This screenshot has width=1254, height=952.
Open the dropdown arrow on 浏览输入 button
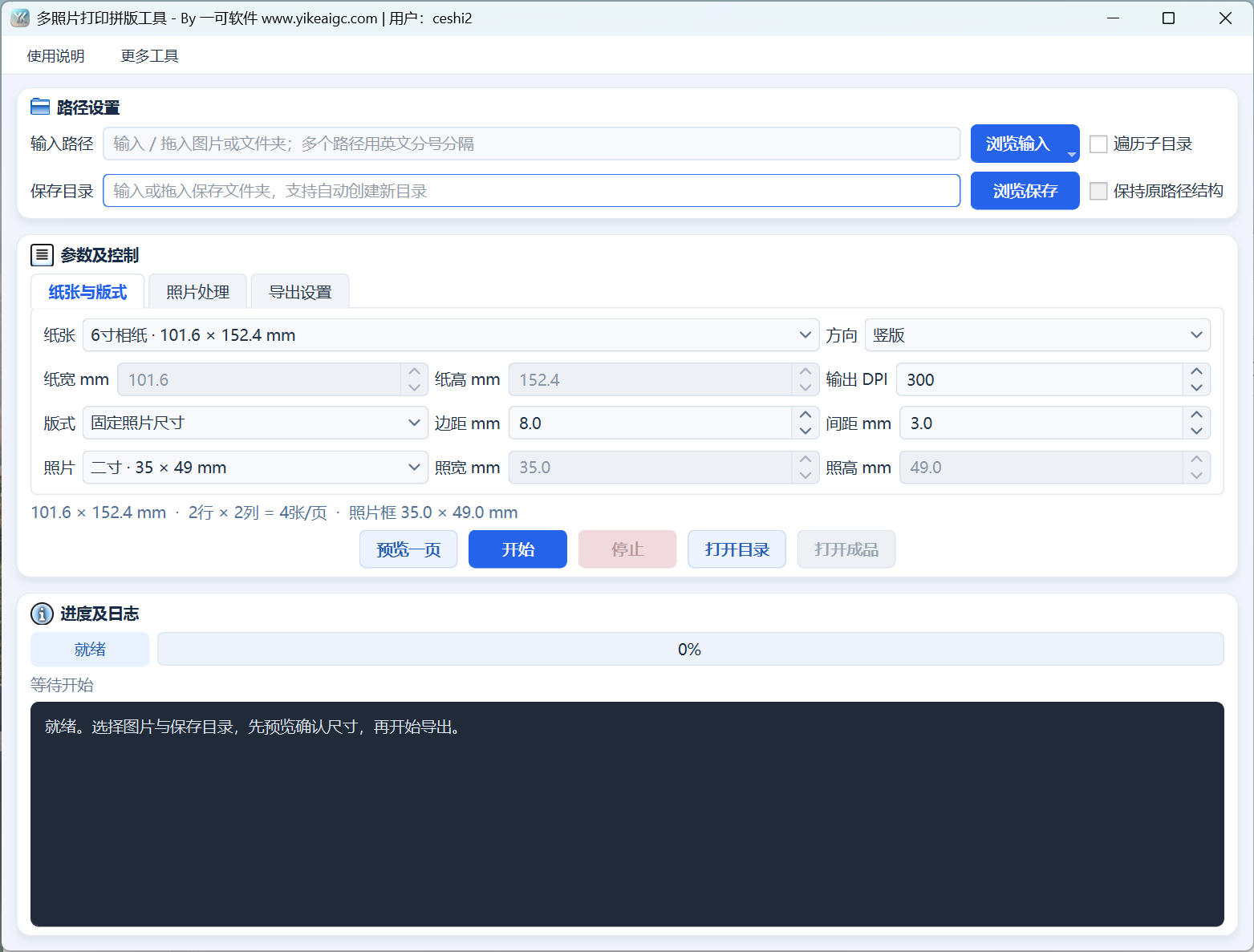click(1071, 154)
